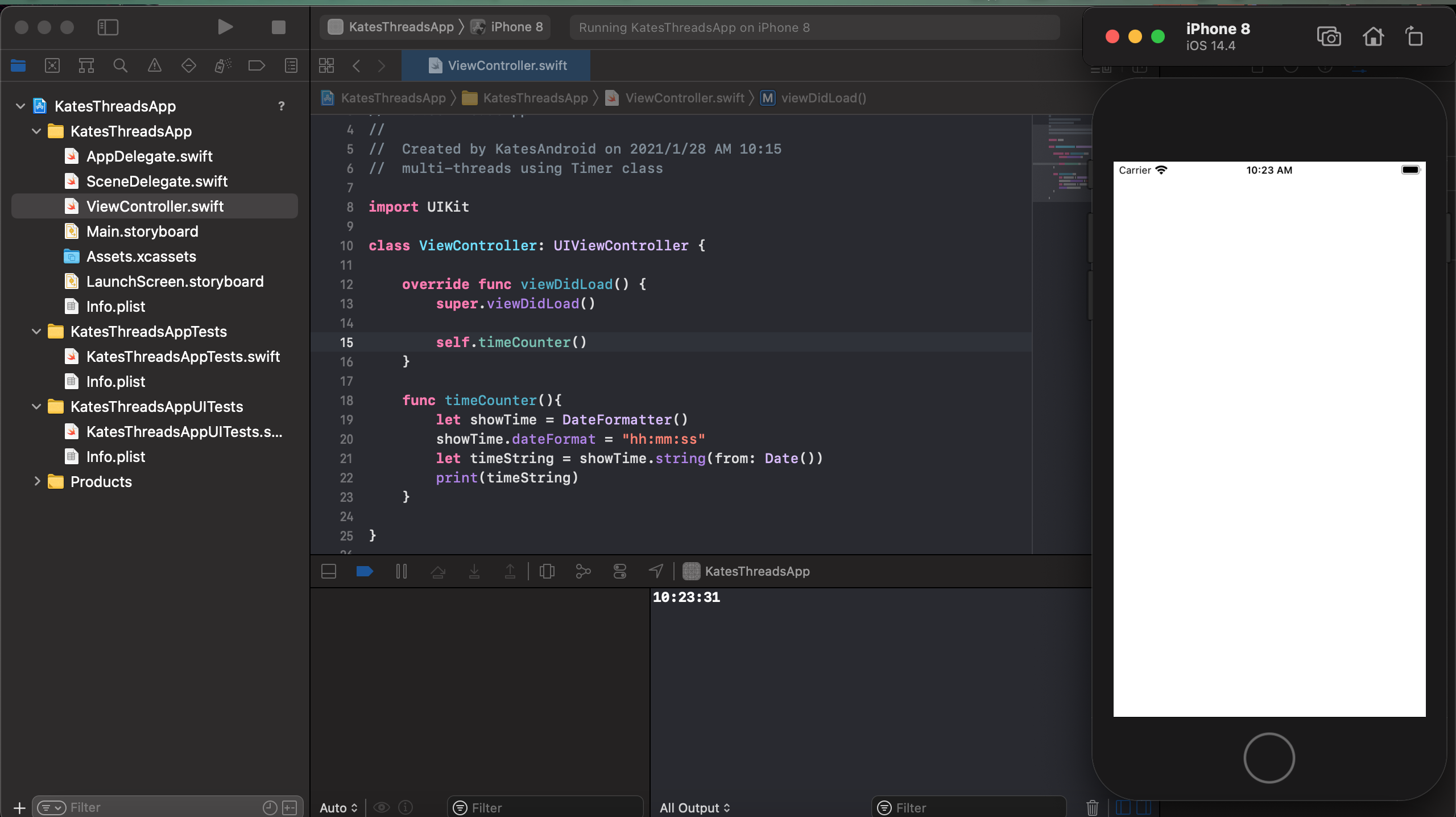Open the Source Control navigator

[52, 65]
